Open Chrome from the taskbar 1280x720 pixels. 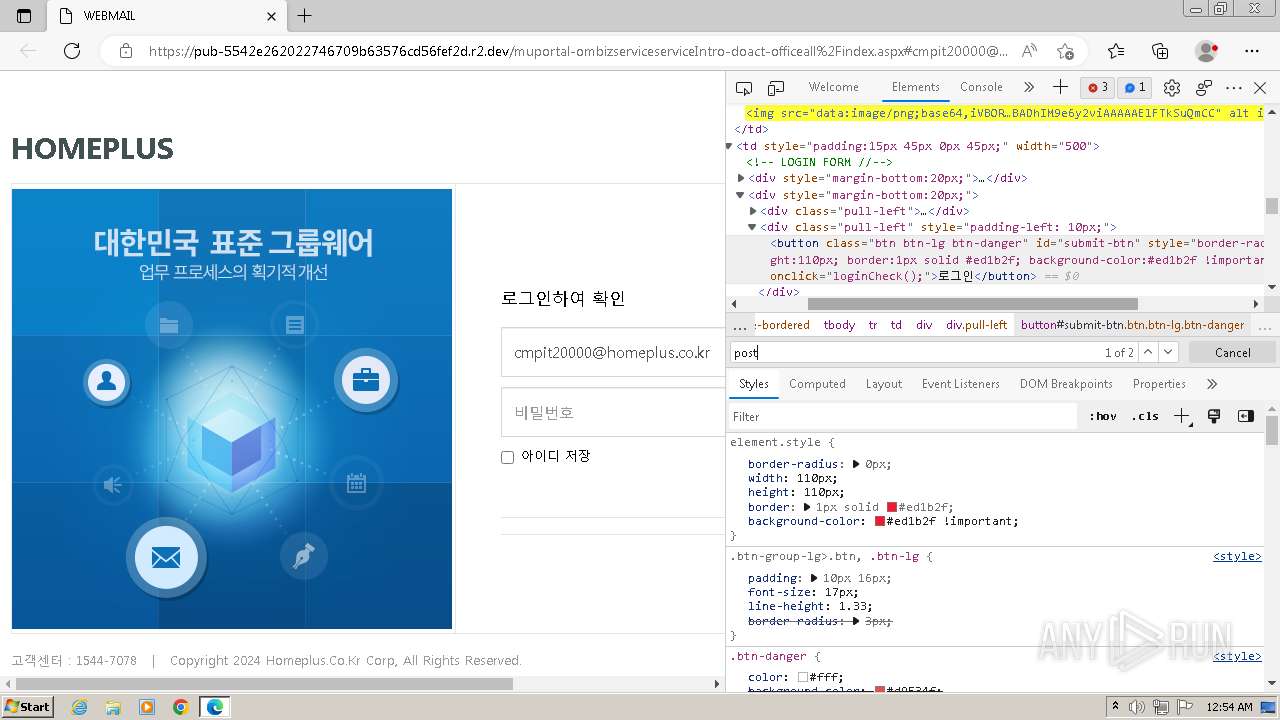[x=180, y=707]
